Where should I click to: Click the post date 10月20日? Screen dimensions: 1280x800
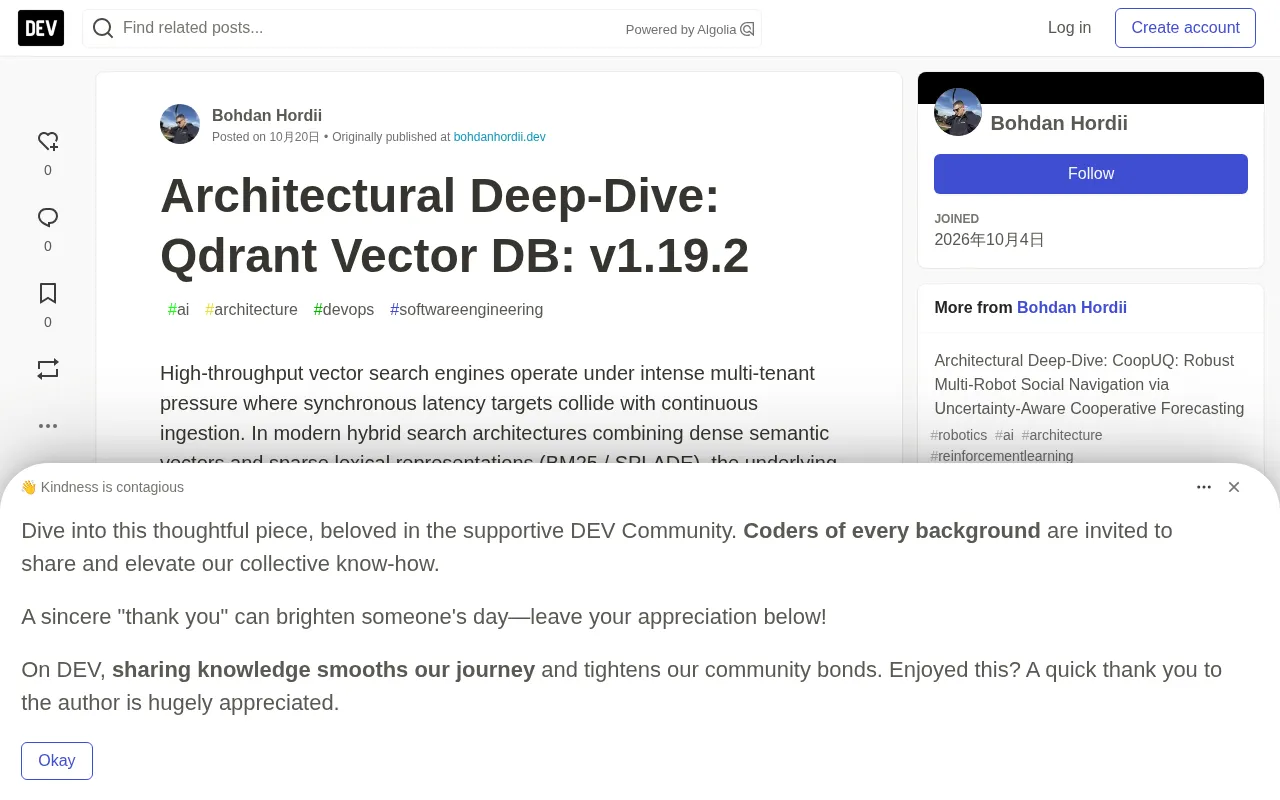tap(294, 137)
